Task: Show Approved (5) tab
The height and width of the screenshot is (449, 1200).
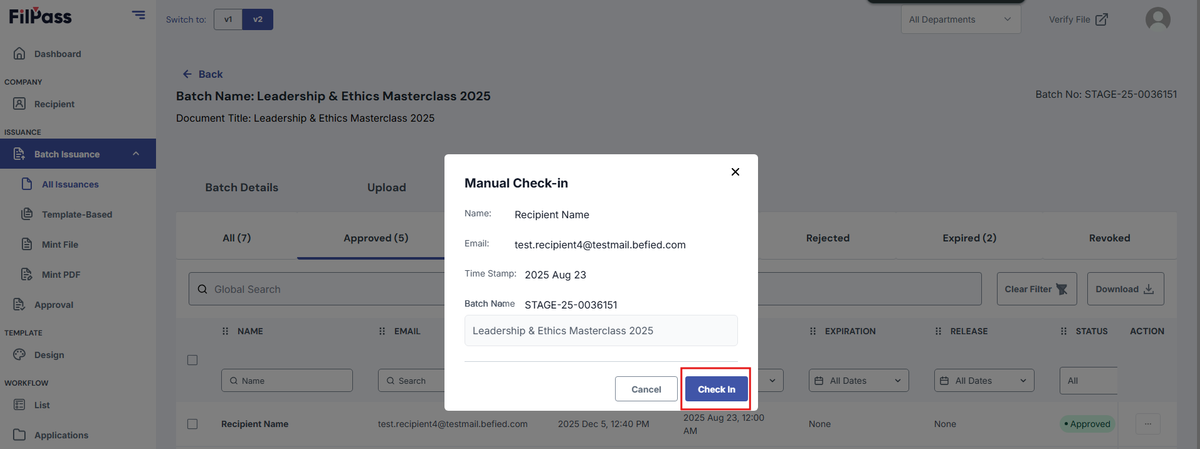Action: (376, 238)
